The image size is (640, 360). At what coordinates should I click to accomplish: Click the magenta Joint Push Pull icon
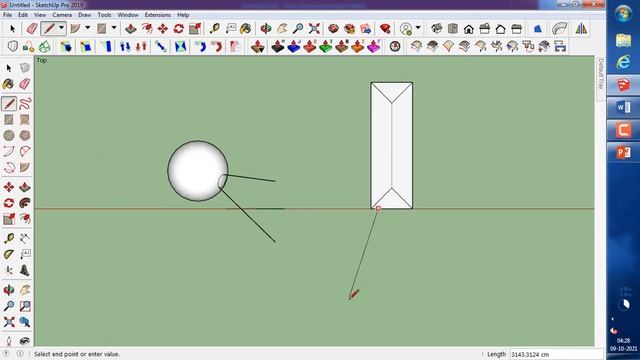[x=373, y=47]
